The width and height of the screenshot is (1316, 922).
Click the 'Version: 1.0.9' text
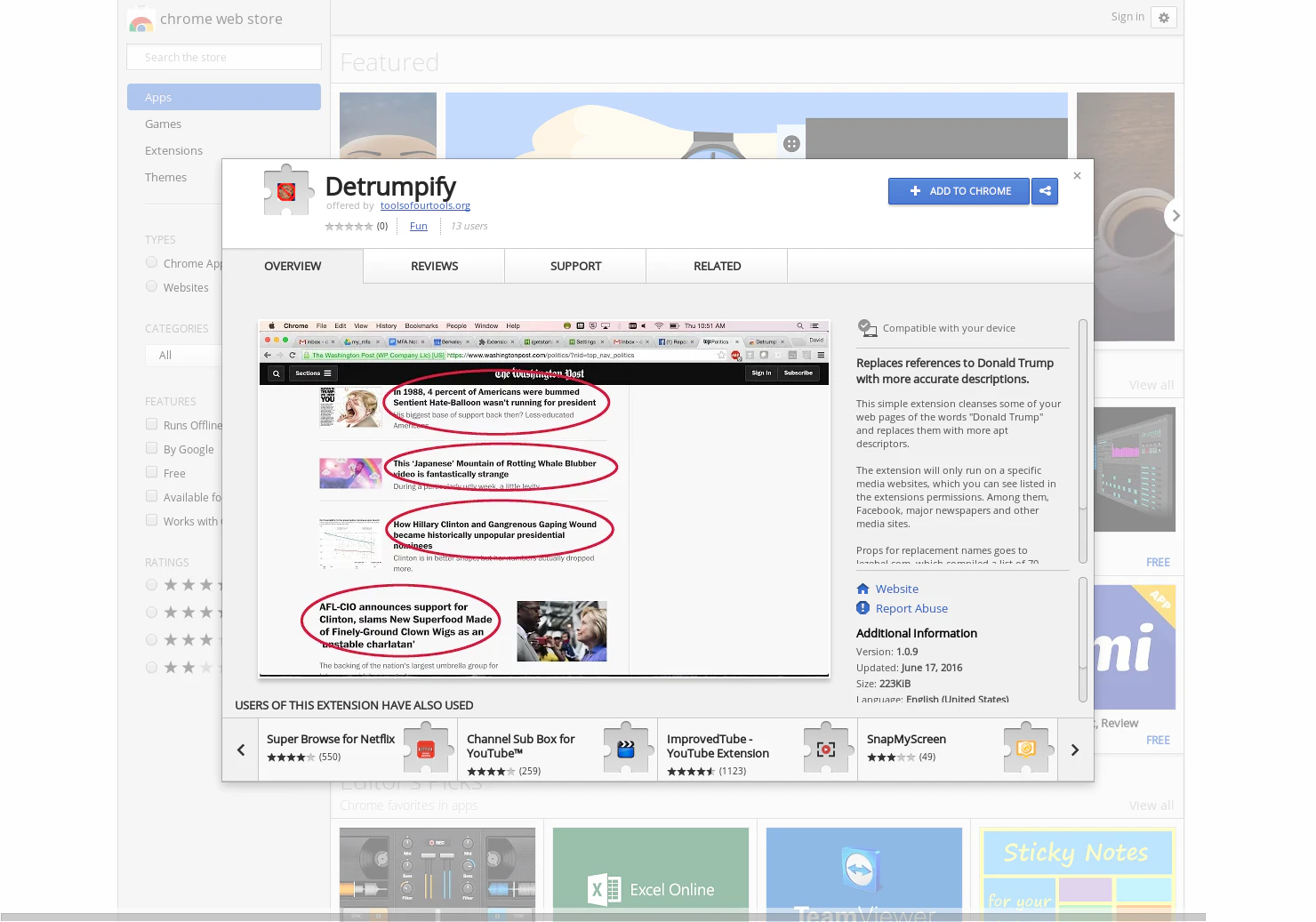(x=887, y=652)
